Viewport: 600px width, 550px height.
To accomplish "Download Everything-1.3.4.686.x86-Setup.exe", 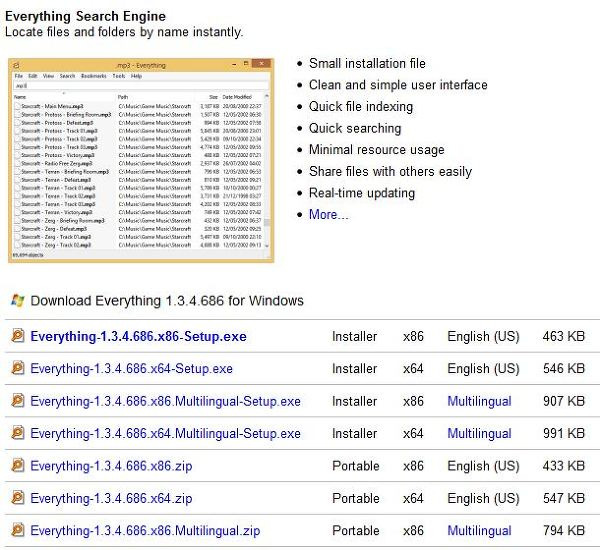I will 139,336.
